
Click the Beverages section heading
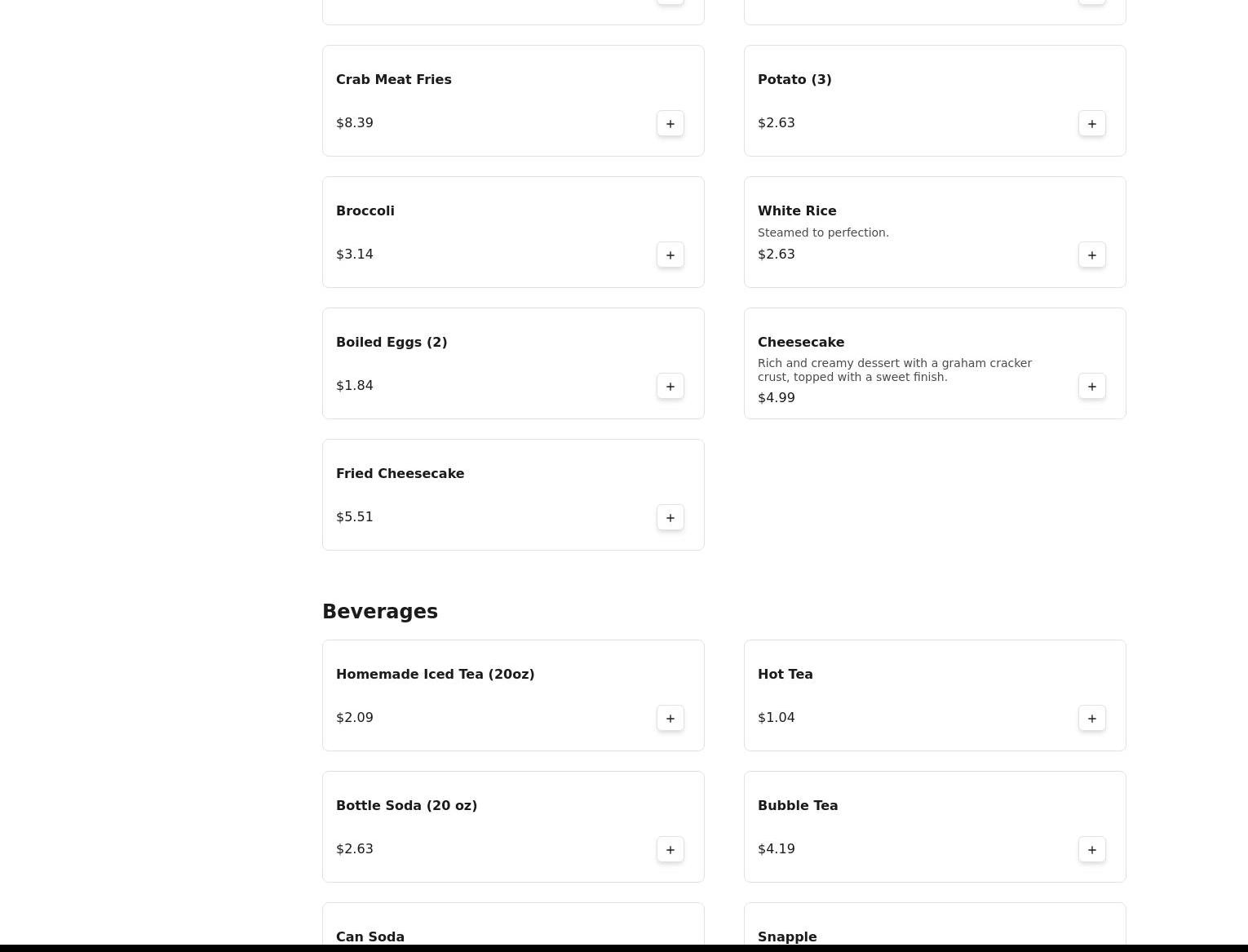[380, 612]
